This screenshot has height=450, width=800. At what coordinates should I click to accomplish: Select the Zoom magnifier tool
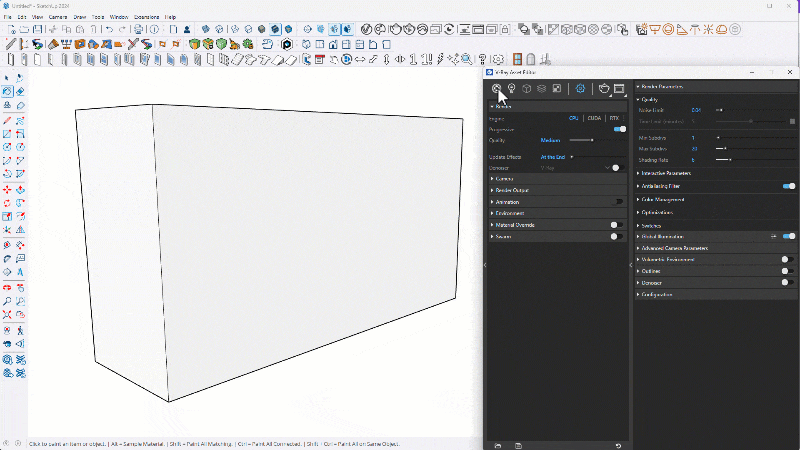tap(7, 302)
